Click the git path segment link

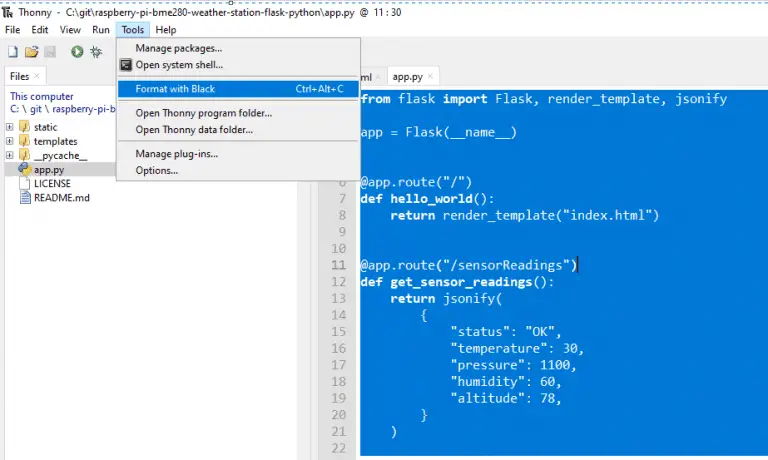pyautogui.click(x=36, y=109)
